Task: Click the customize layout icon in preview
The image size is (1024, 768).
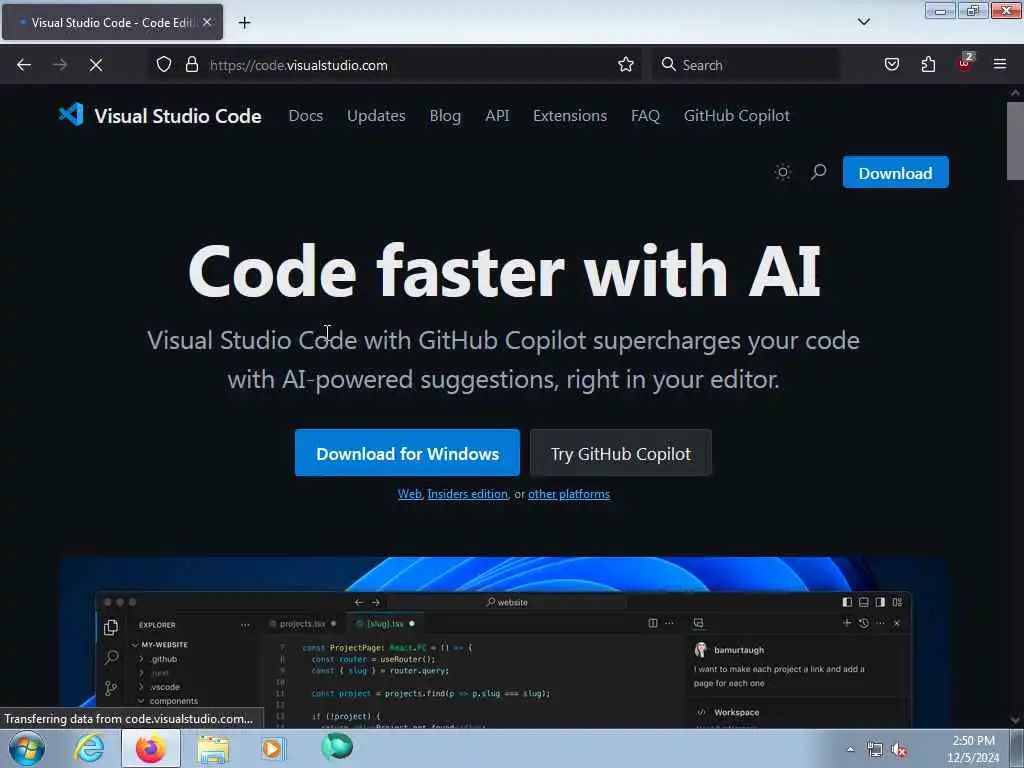Action: point(897,602)
